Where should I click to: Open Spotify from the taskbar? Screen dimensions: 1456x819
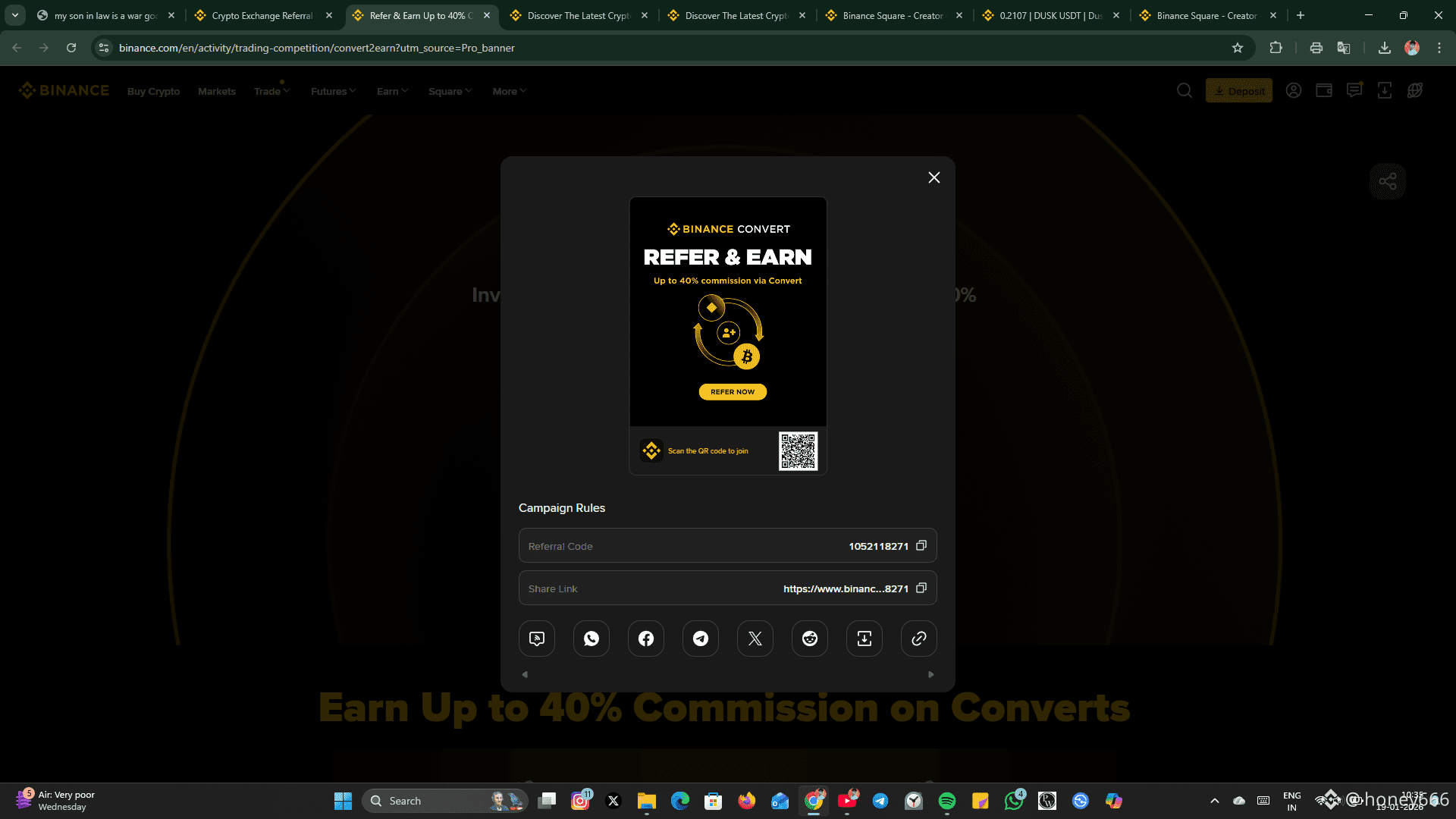click(947, 801)
